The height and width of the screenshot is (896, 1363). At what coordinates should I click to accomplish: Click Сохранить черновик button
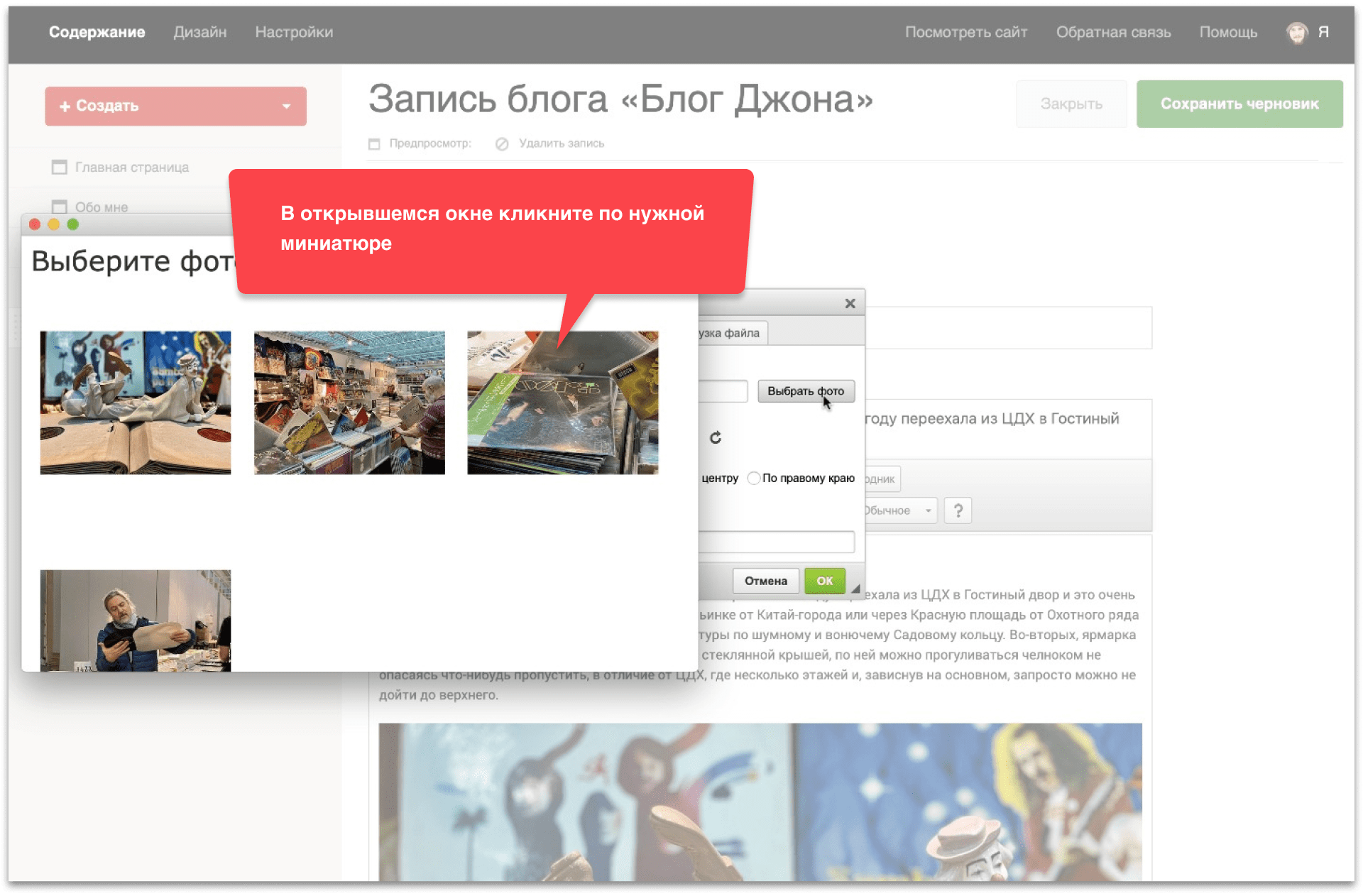click(1239, 104)
